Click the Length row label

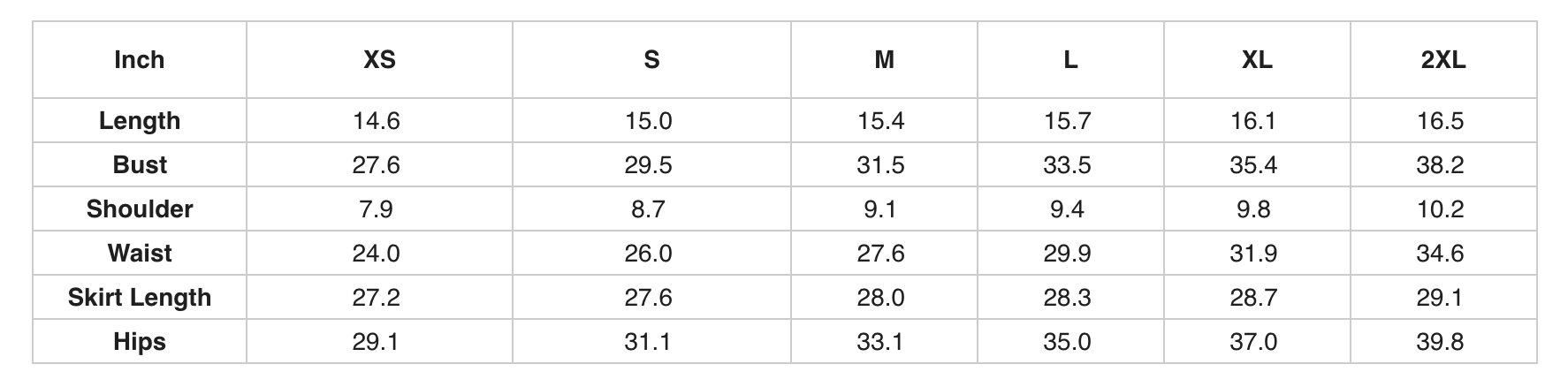[140, 121]
